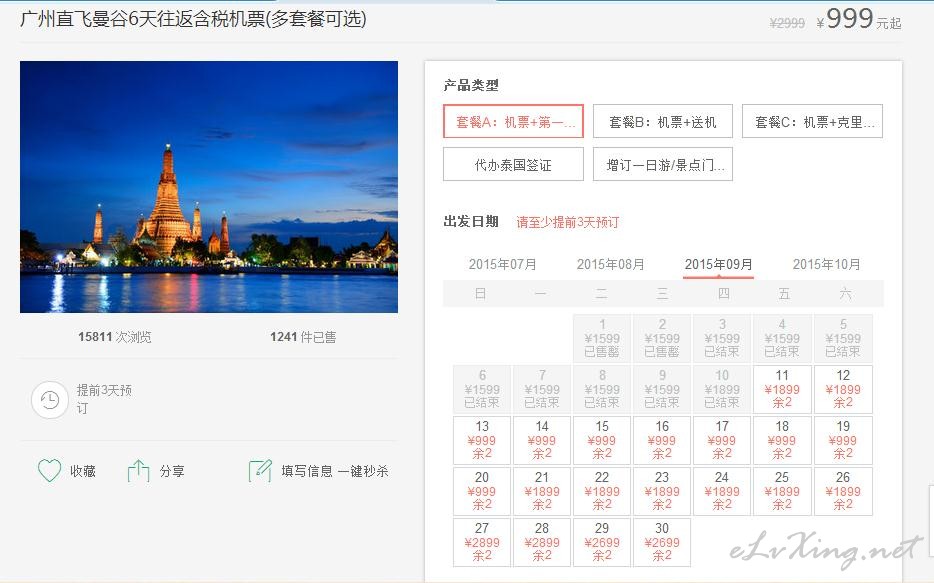Select departure date September 26
Viewport: 934px width, 583px height.
click(x=843, y=491)
